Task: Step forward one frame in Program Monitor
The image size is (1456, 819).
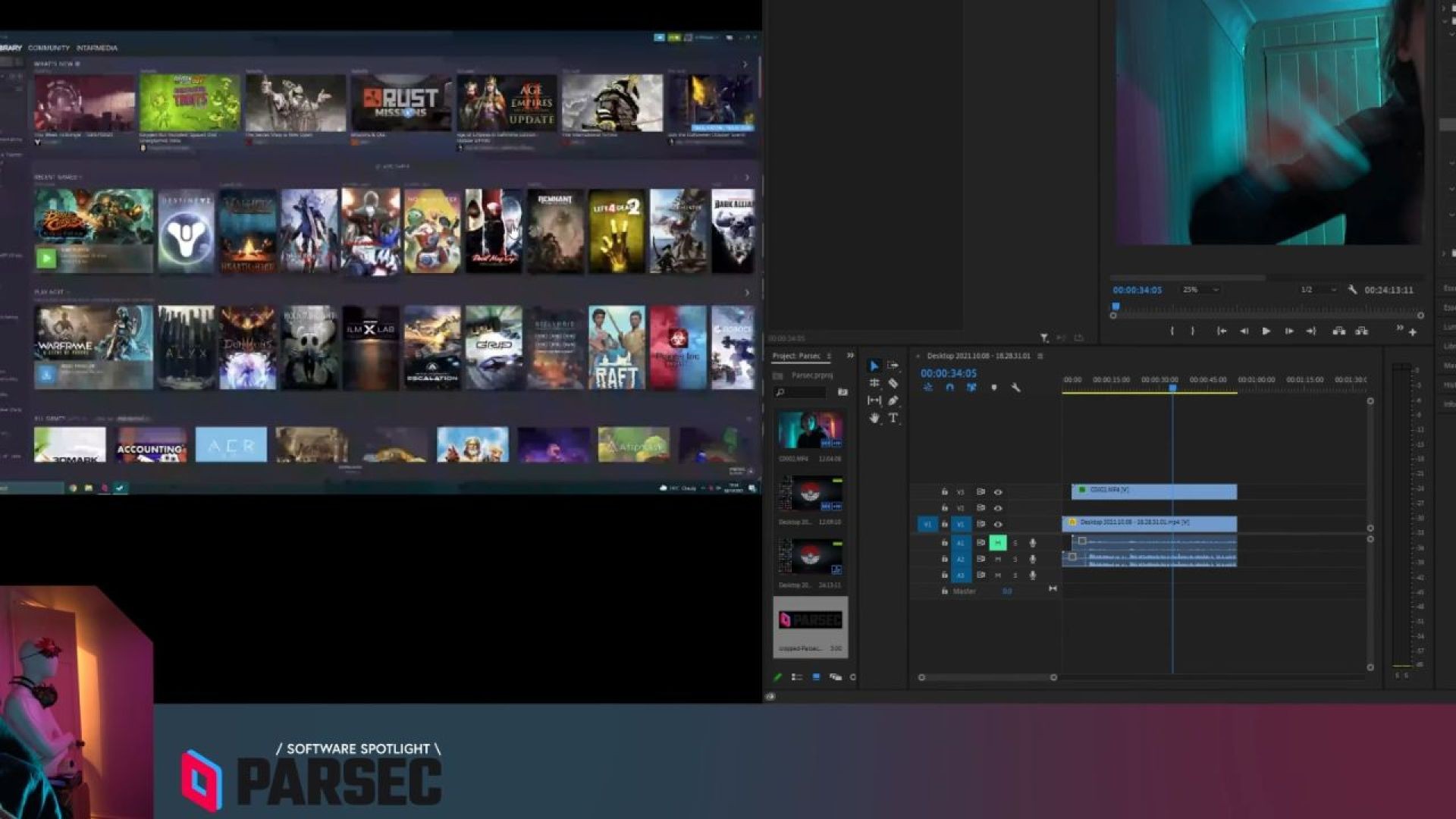Action: pyautogui.click(x=1288, y=331)
